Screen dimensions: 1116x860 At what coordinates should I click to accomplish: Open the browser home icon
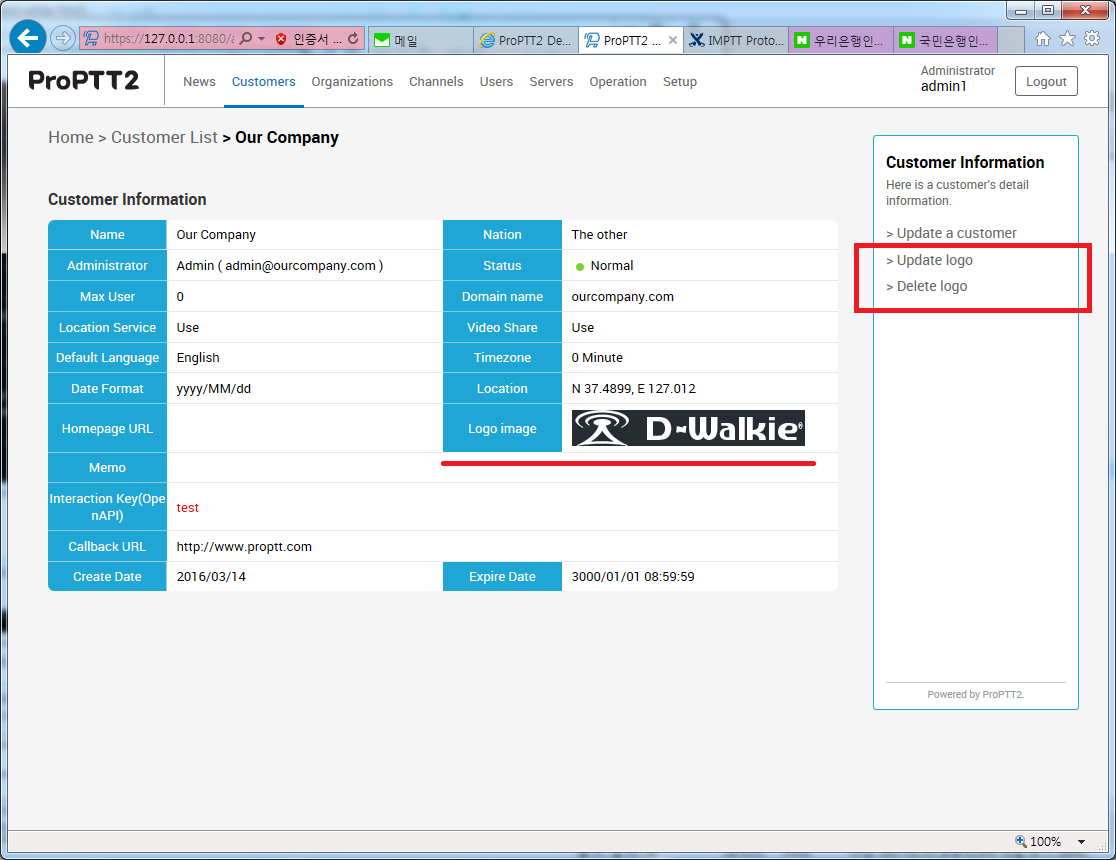point(1043,39)
